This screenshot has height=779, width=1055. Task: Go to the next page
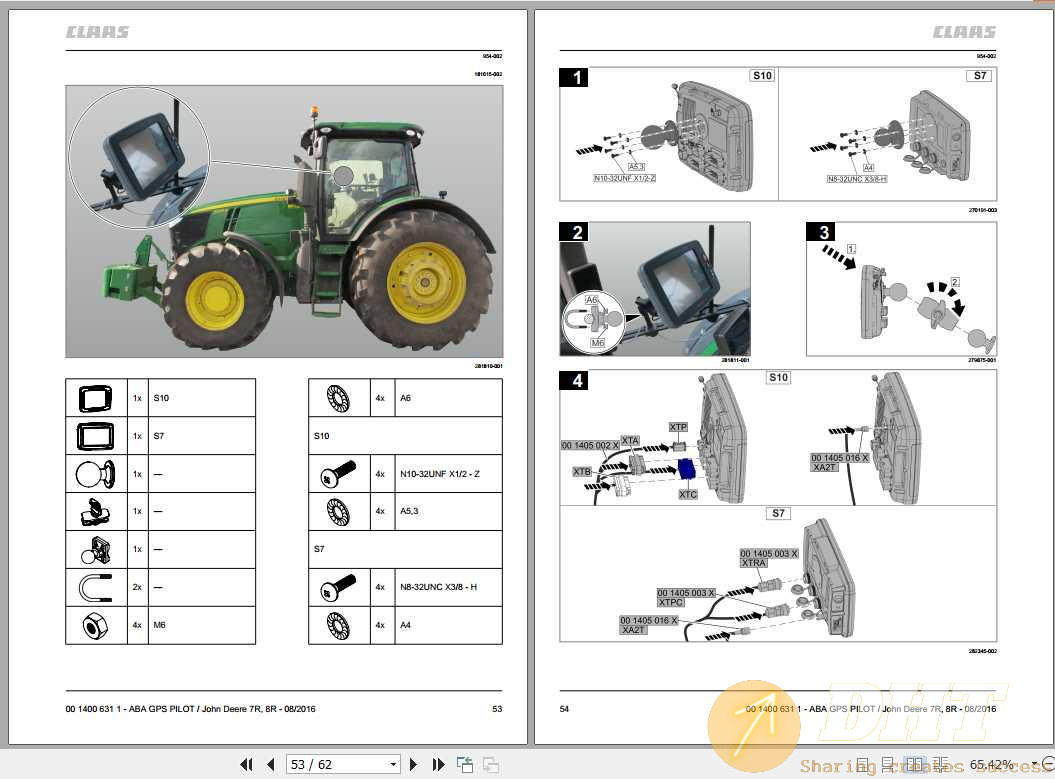pyautogui.click(x=413, y=764)
